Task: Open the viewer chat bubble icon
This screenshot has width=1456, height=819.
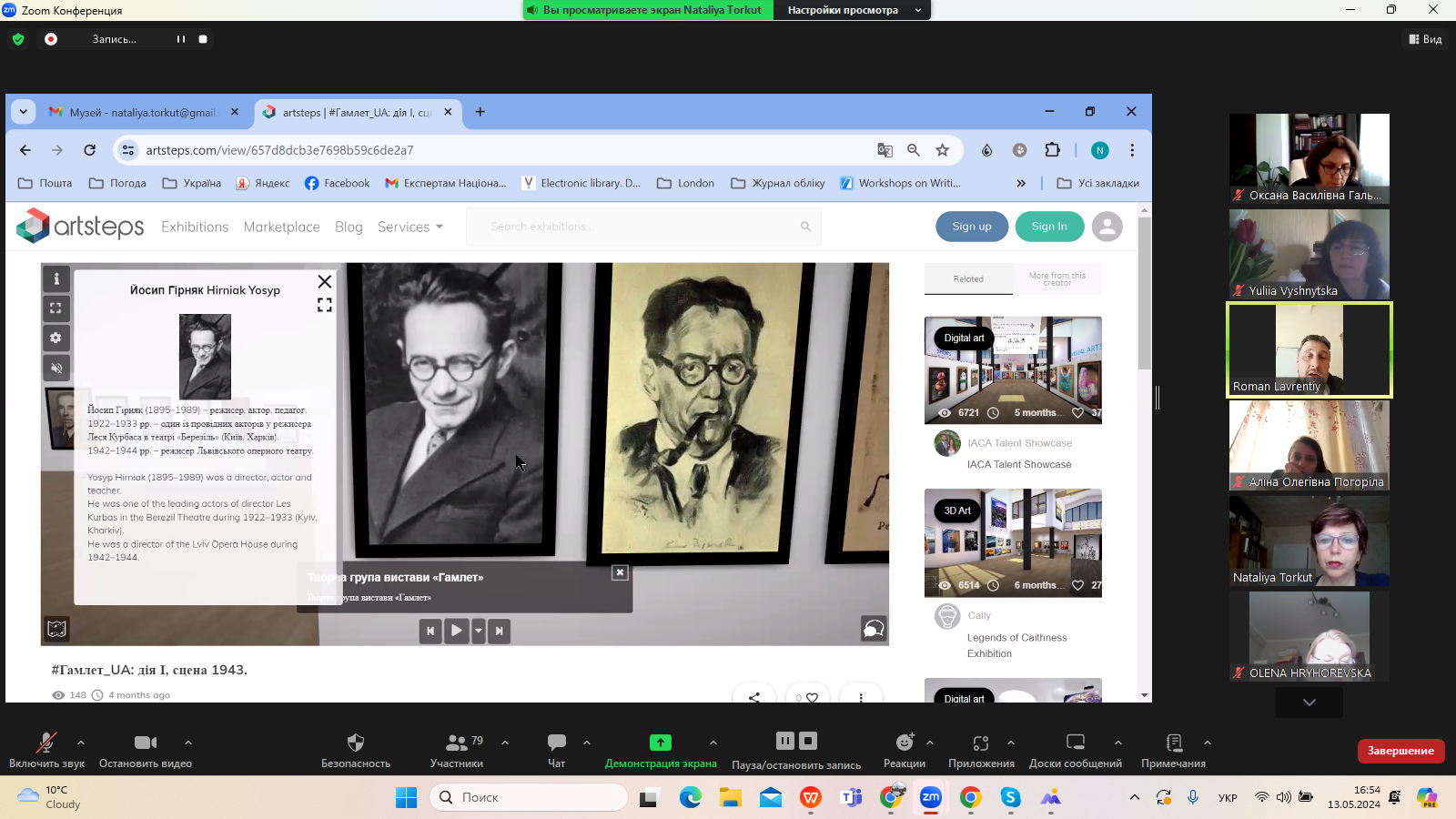Action: [873, 629]
